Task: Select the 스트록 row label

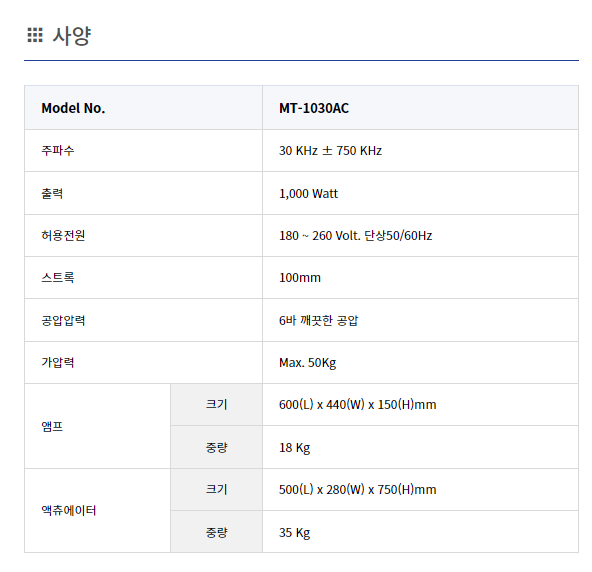Action: click(x=58, y=278)
